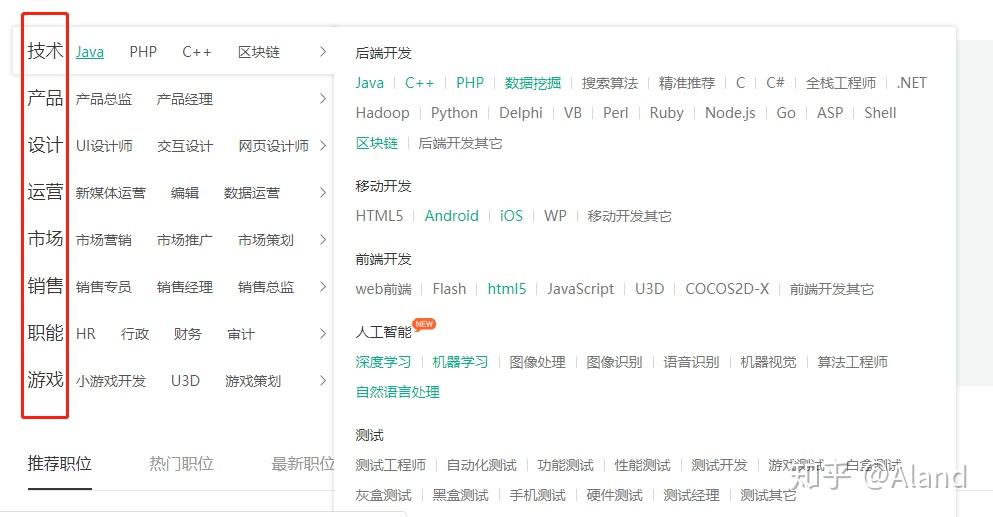Expand the 产品 category chevron arrow
The height and width of the screenshot is (517, 993).
(323, 99)
